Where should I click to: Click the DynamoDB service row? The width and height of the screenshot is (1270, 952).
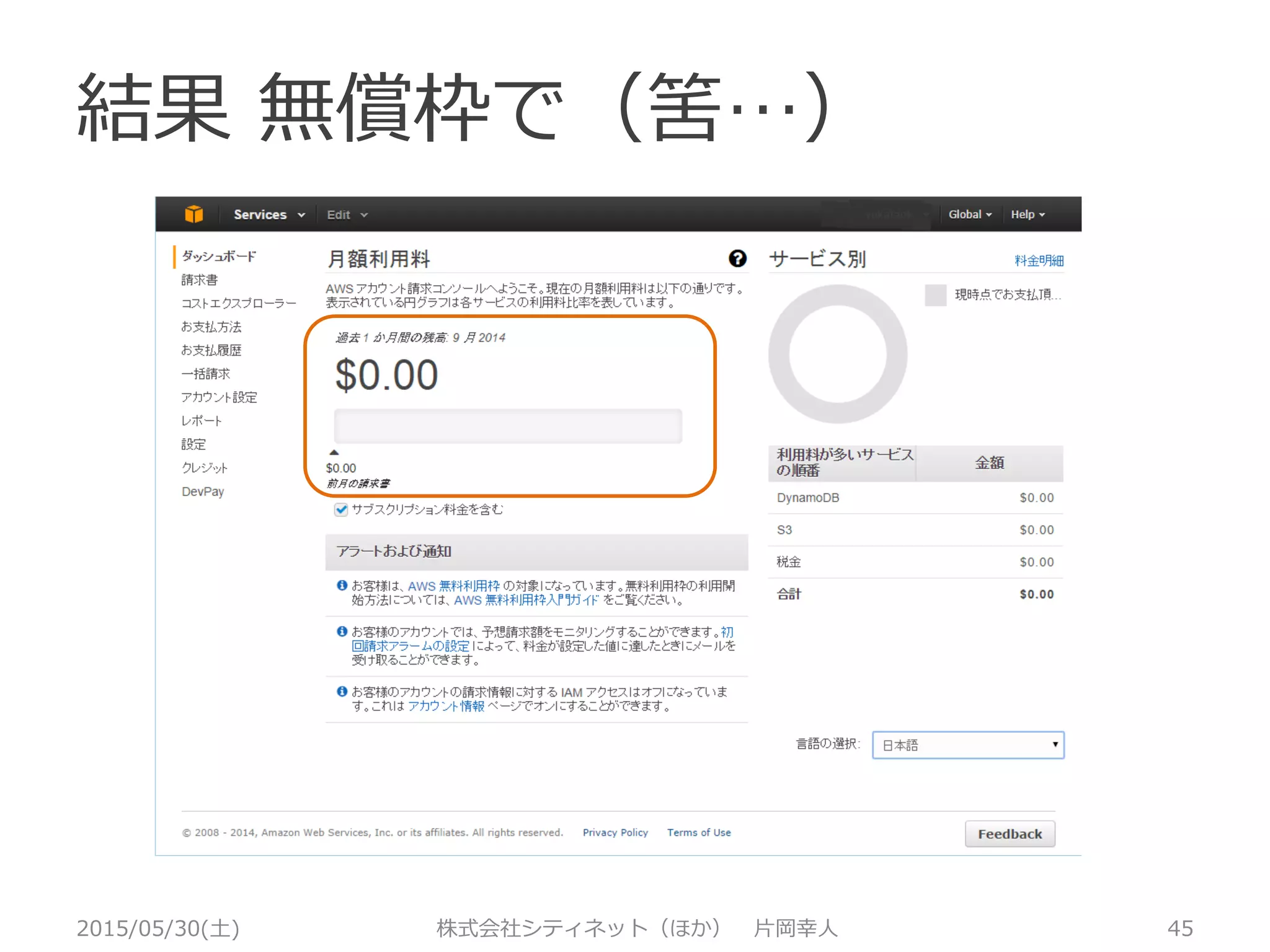point(915,498)
